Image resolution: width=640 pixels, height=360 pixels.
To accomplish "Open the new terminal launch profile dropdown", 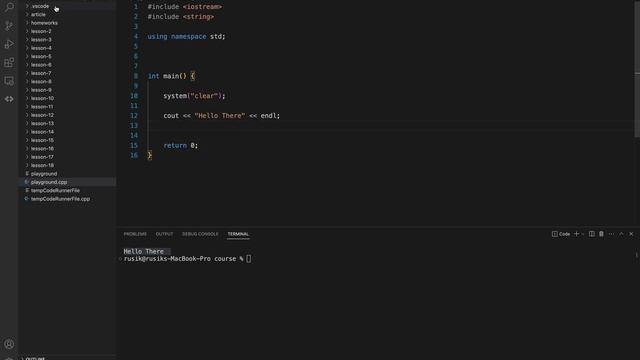I will pyautogui.click(x=582, y=234).
